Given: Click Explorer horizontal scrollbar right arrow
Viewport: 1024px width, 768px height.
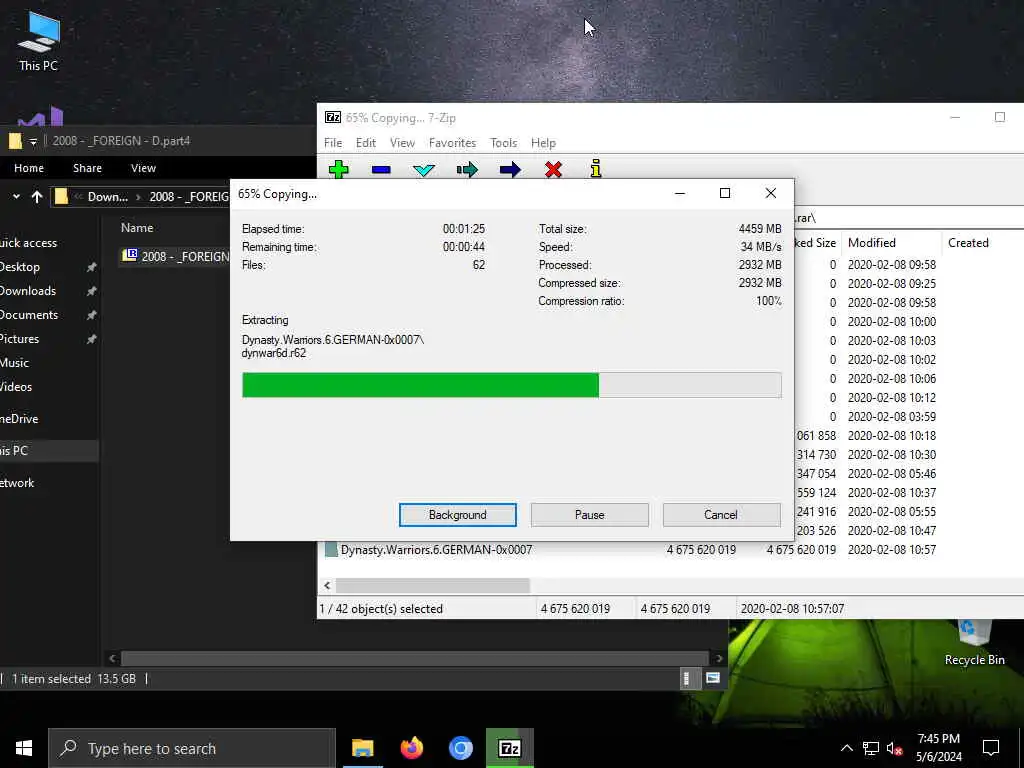Looking at the screenshot, I should (719, 658).
